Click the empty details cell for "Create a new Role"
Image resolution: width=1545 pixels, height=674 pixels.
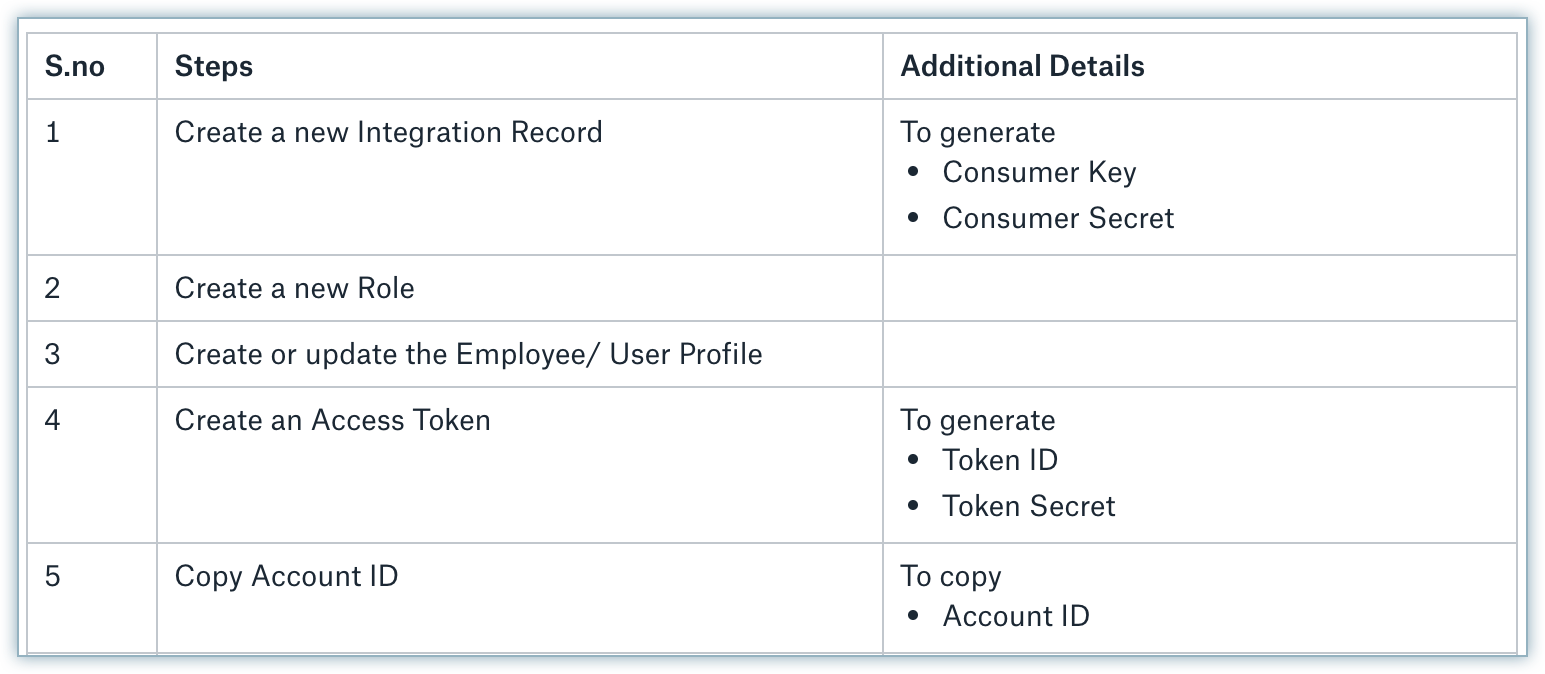[x=1198, y=289]
